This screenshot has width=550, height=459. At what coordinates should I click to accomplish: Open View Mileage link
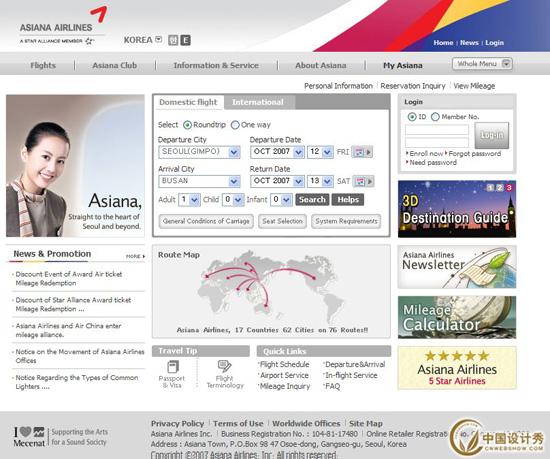click(x=474, y=86)
